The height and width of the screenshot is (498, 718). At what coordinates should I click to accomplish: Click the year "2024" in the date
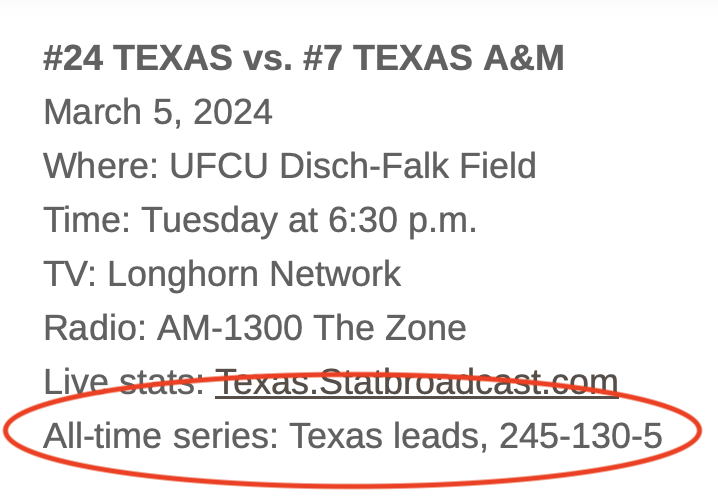click(x=233, y=112)
